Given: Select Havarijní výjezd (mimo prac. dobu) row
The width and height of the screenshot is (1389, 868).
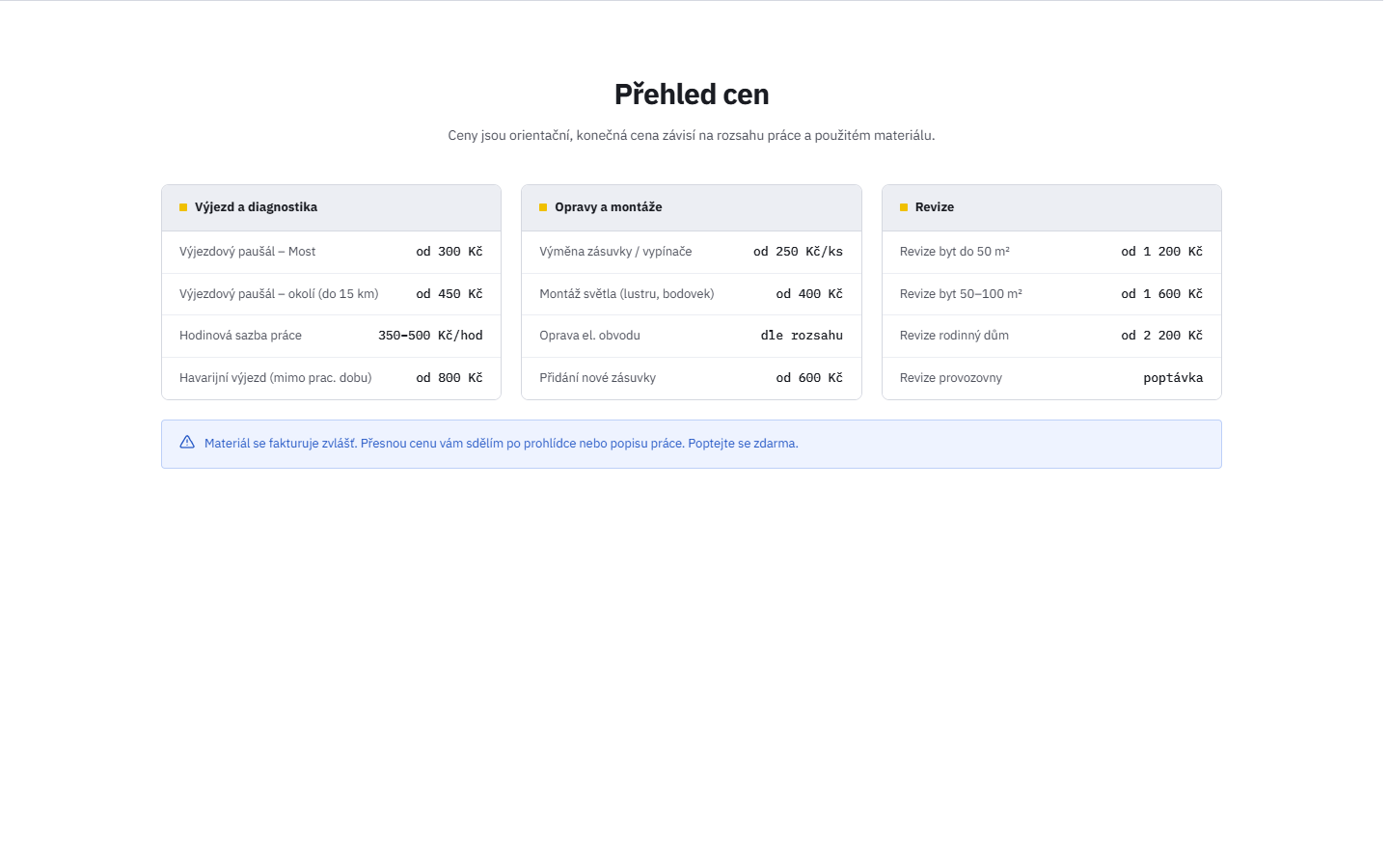Looking at the screenshot, I should [x=331, y=378].
